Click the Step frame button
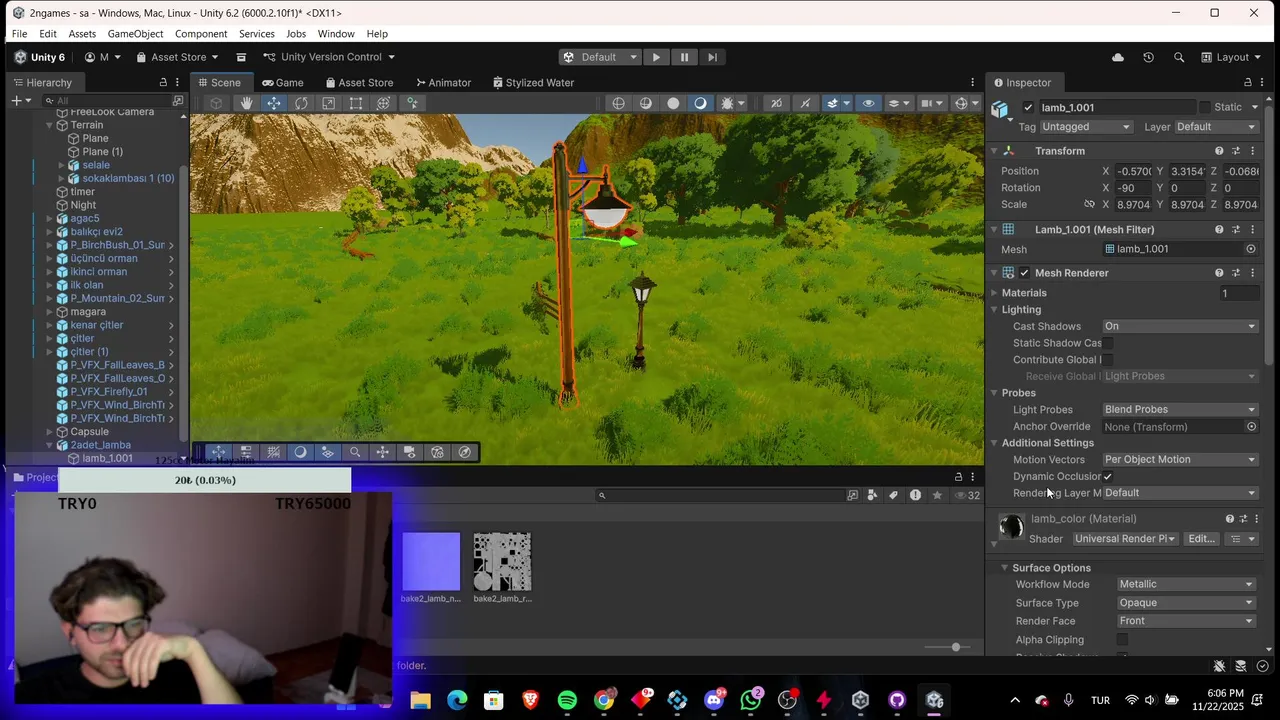Viewport: 1280px width, 720px height. [x=712, y=57]
